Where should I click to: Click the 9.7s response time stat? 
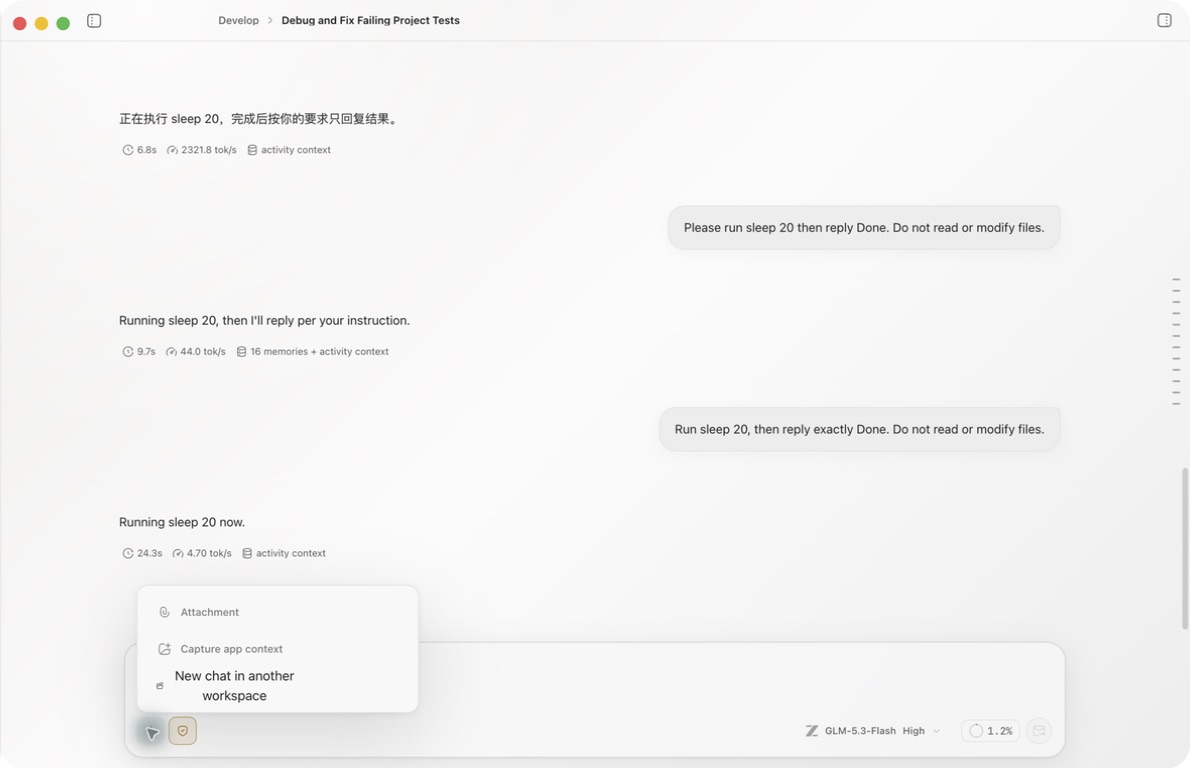click(x=139, y=352)
